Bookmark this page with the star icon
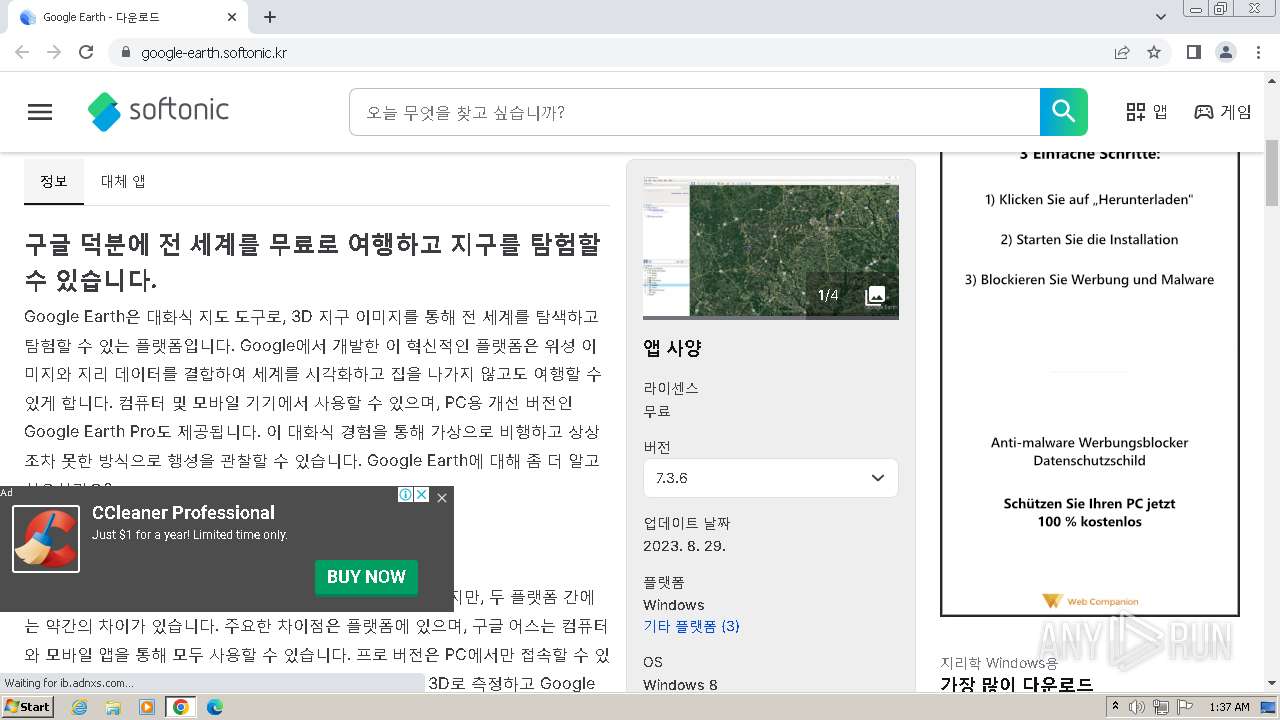The height and width of the screenshot is (720, 1280). 1154,52
